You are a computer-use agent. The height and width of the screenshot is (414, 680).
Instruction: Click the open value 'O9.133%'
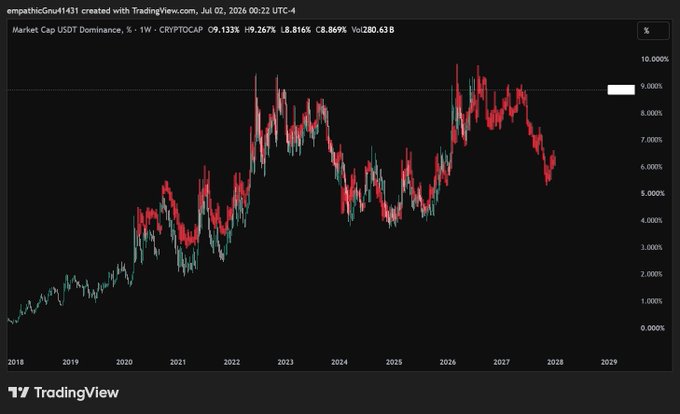coord(224,30)
